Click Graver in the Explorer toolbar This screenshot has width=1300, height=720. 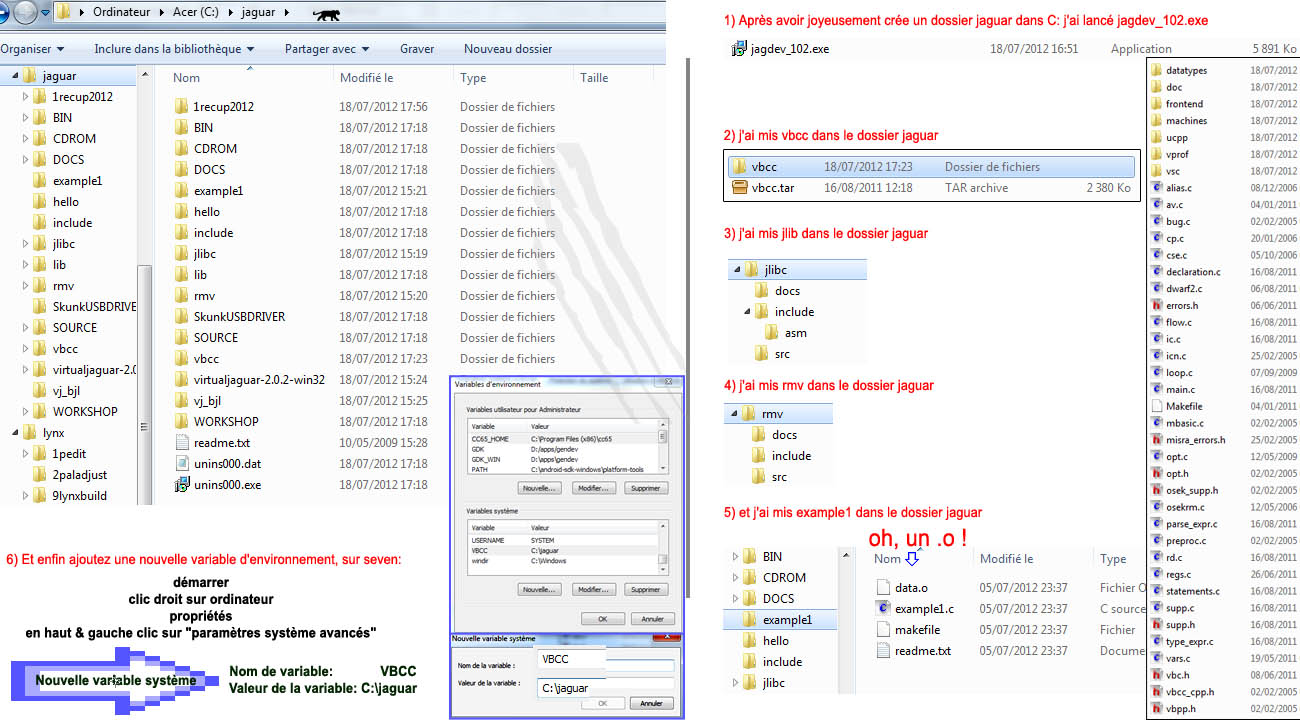417,49
